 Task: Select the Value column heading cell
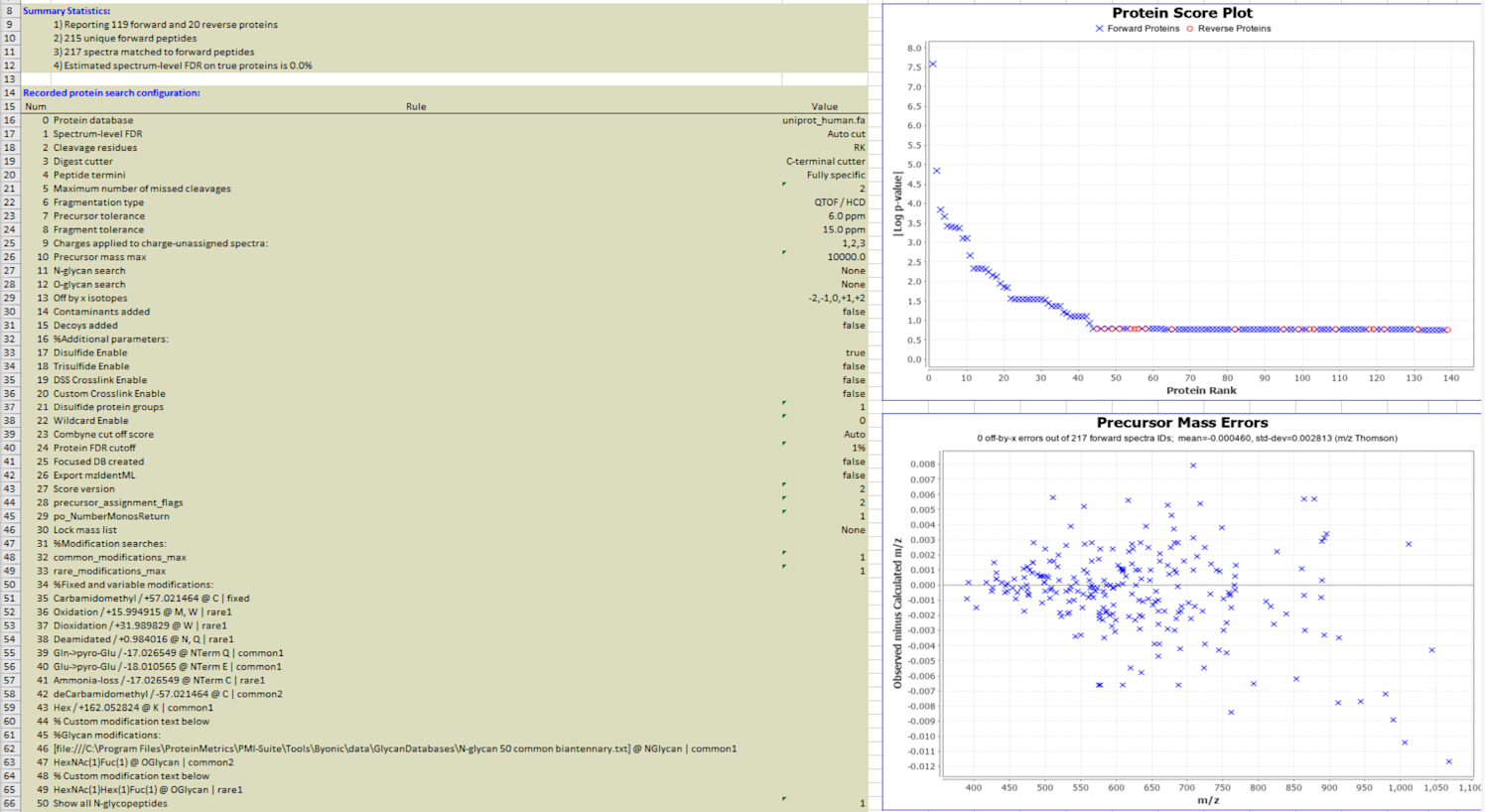[x=824, y=106]
